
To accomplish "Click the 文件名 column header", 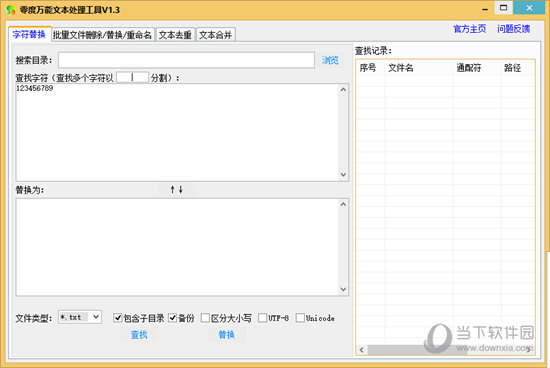I will click(418, 68).
